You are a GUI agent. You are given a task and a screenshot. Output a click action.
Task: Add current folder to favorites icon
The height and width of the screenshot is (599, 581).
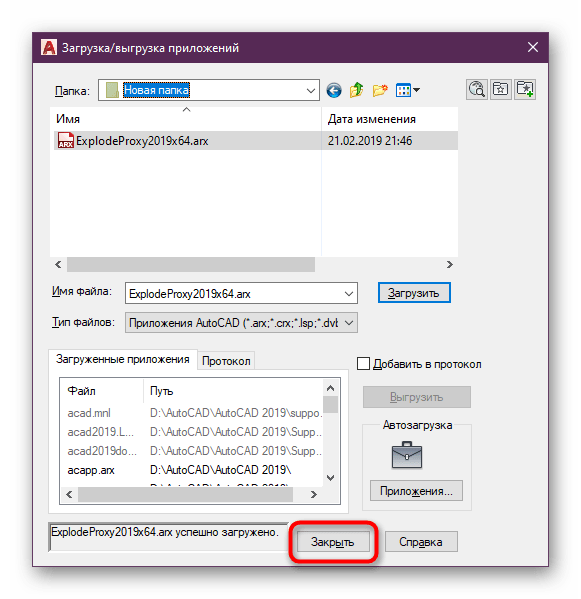pos(525,90)
